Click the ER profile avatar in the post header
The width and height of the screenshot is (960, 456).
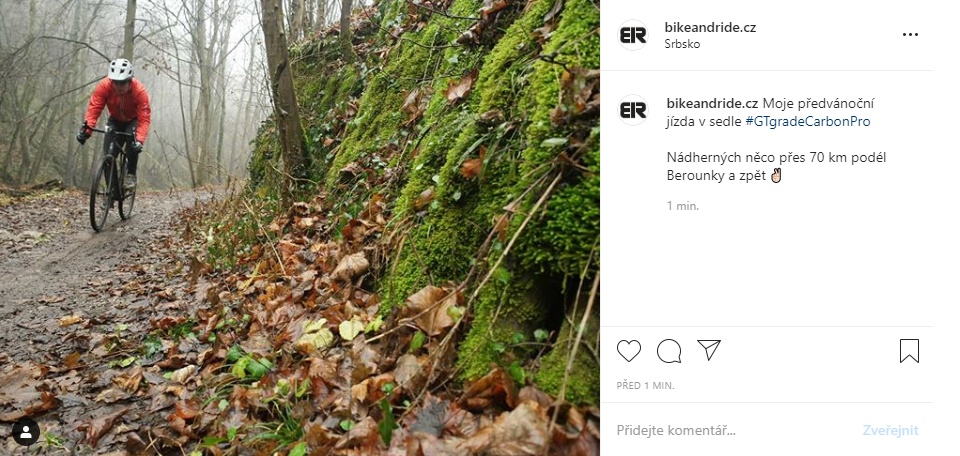pos(633,35)
